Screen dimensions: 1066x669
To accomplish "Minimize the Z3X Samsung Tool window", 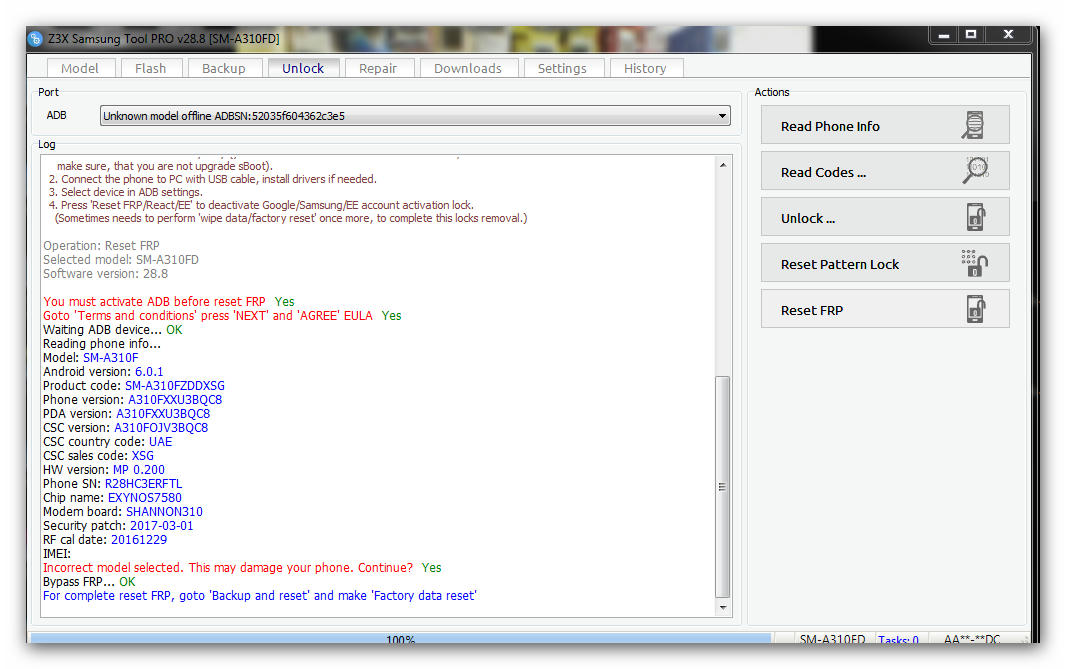I will [944, 35].
